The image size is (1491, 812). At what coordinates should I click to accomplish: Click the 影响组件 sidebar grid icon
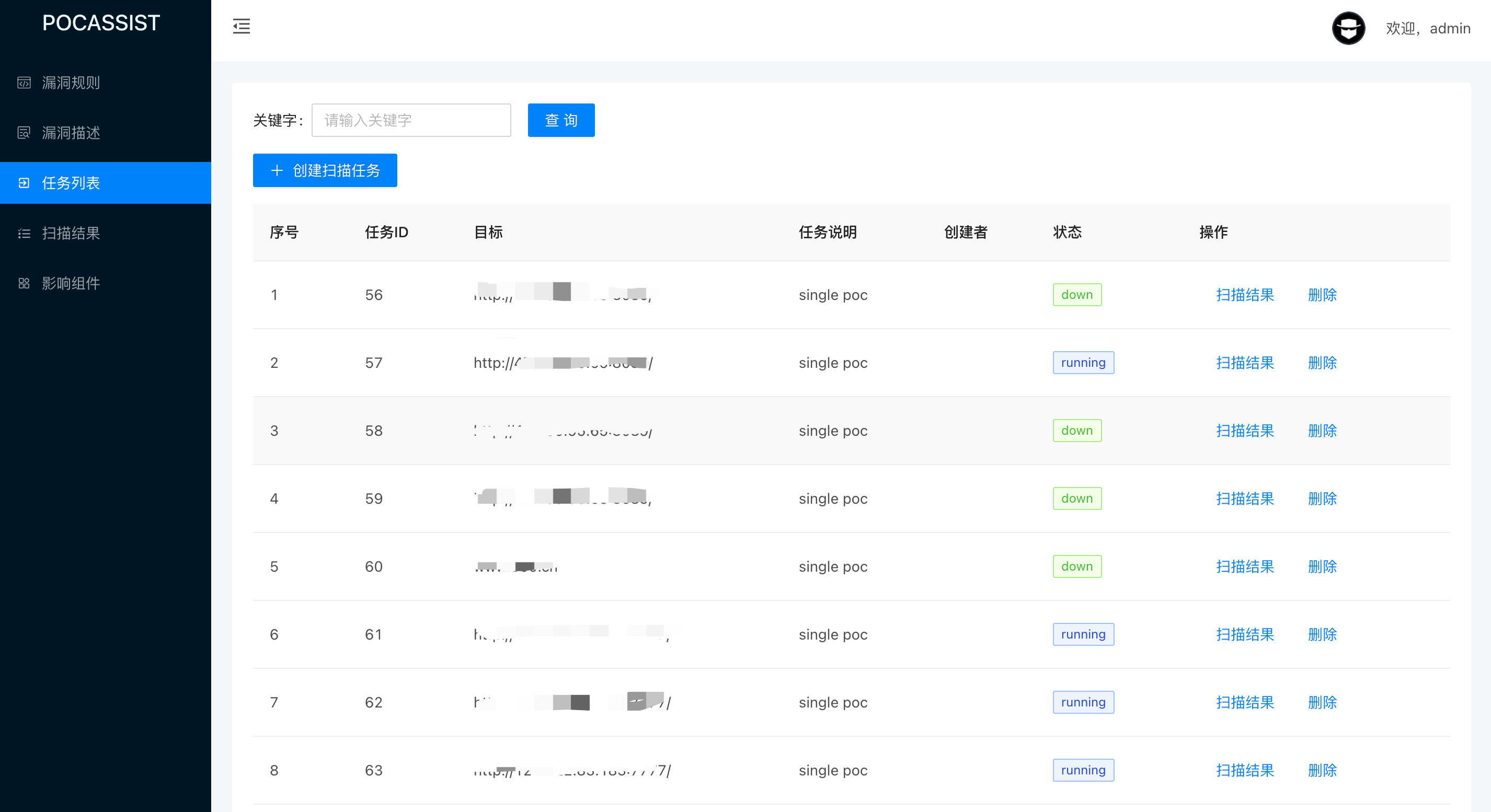tap(24, 283)
